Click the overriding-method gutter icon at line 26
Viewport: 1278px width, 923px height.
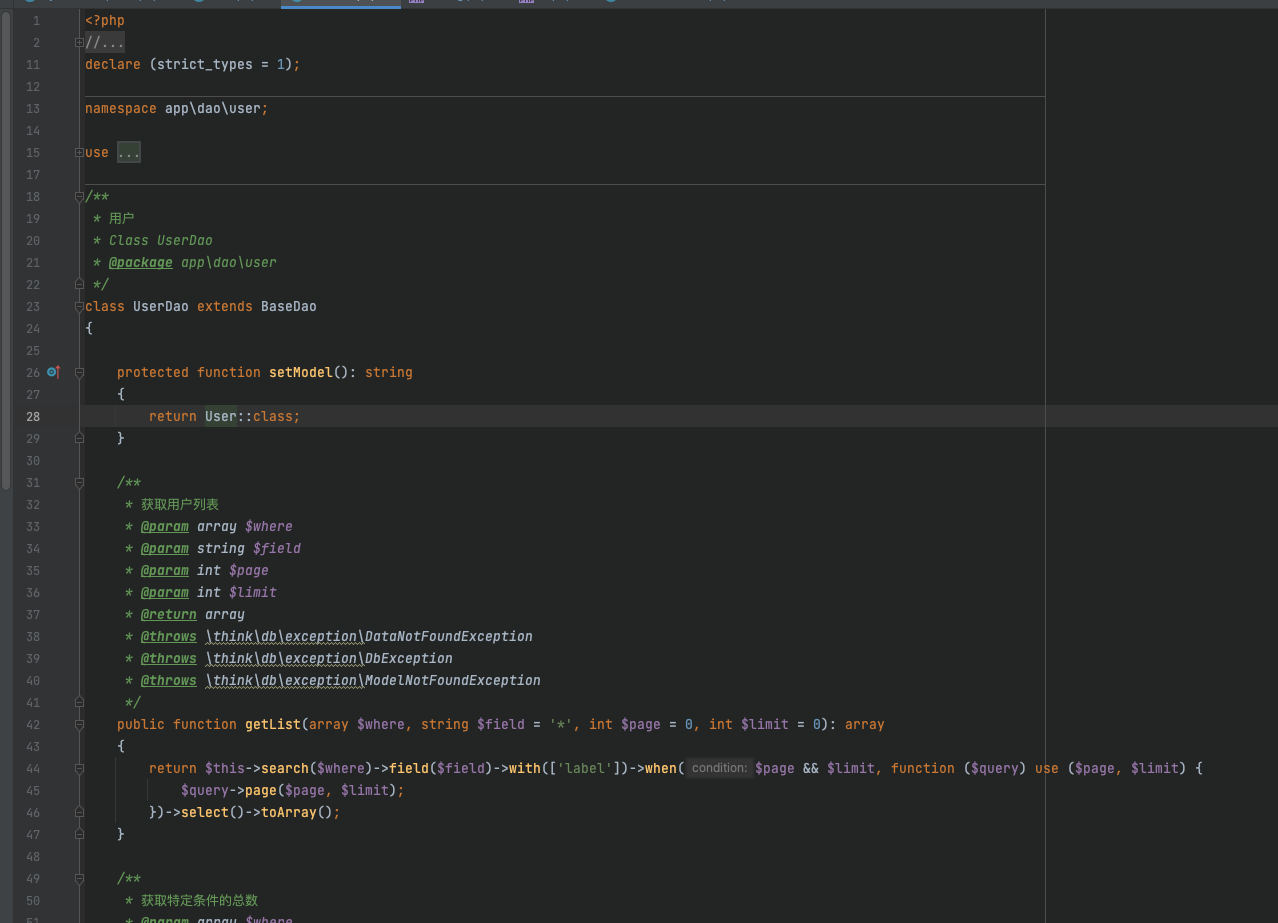(x=54, y=372)
